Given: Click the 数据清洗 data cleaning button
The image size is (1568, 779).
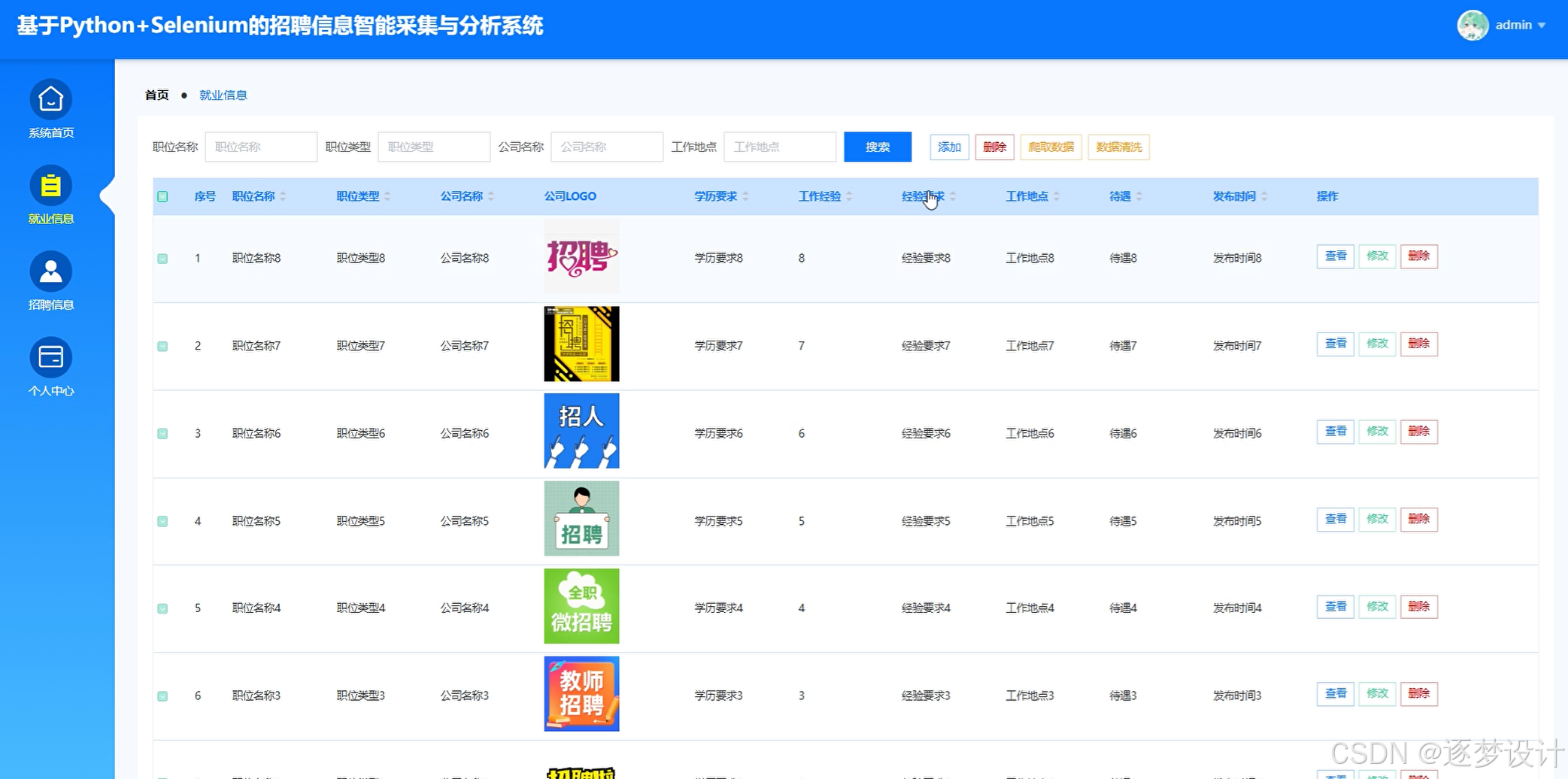Looking at the screenshot, I should [1118, 147].
